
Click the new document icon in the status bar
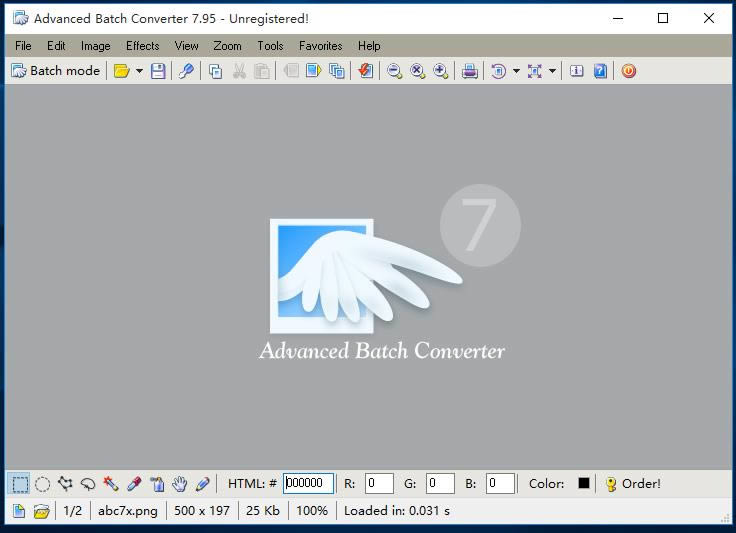click(x=19, y=511)
